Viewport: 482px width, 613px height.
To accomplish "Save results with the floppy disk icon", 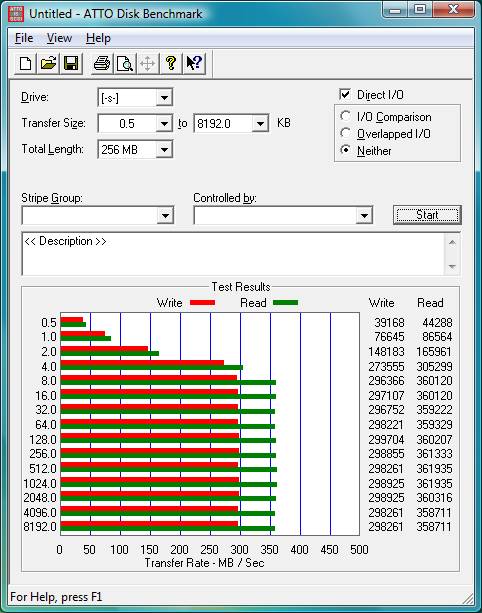I will click(71, 63).
